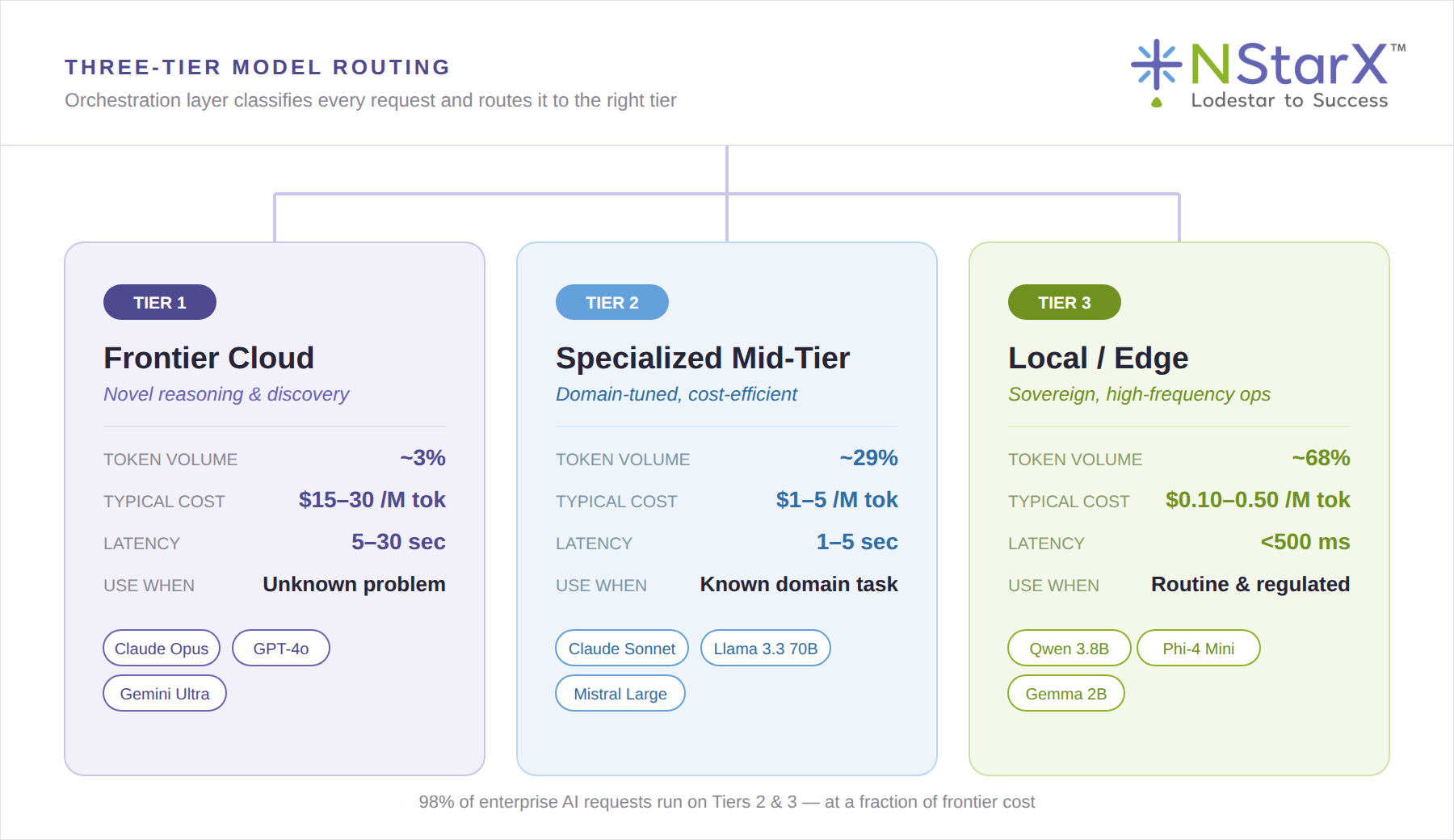
Task: Click the Claude Sonnet model chip
Action: click(622, 648)
